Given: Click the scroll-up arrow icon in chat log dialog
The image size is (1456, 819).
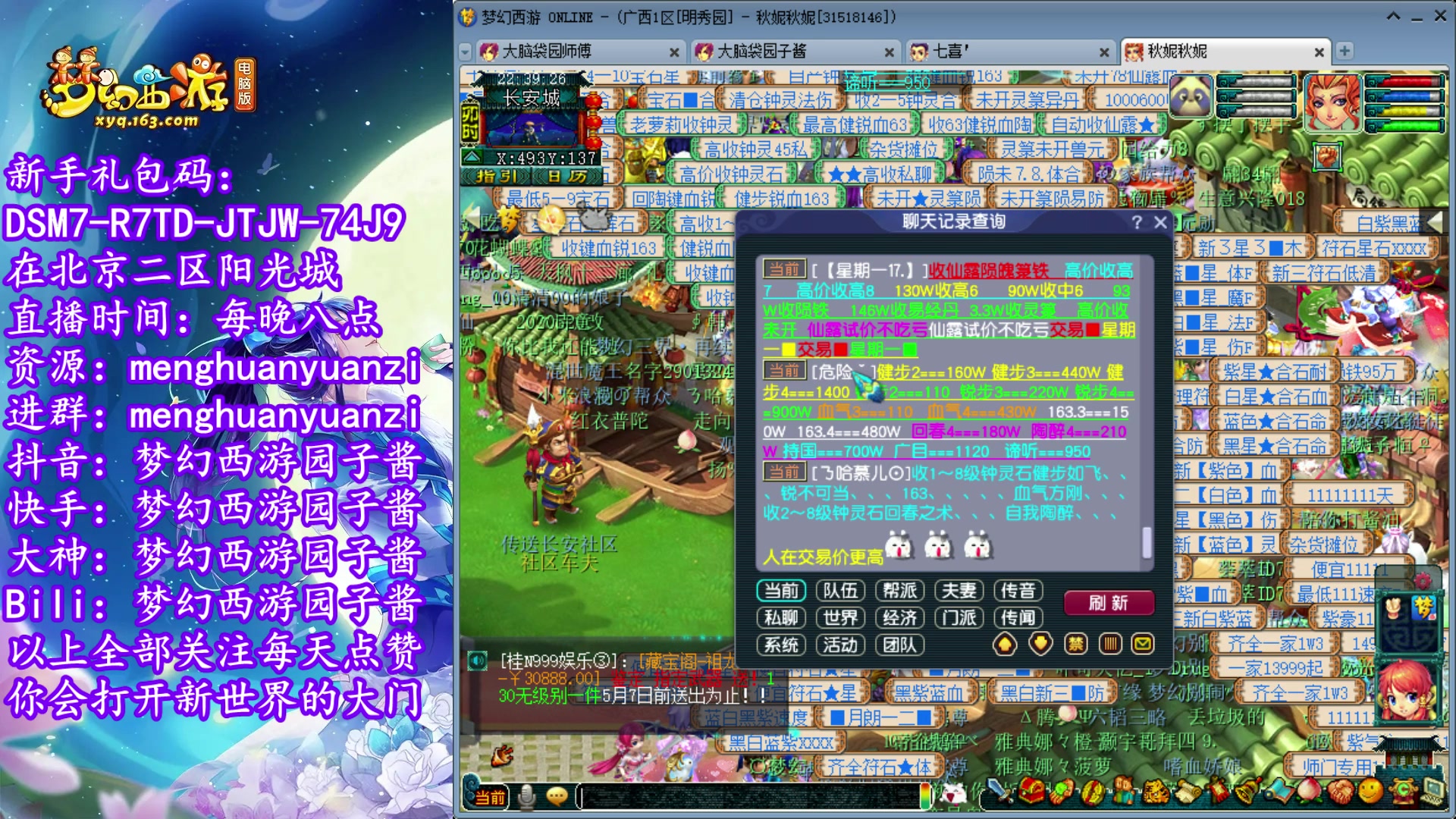Looking at the screenshot, I should 1005,645.
